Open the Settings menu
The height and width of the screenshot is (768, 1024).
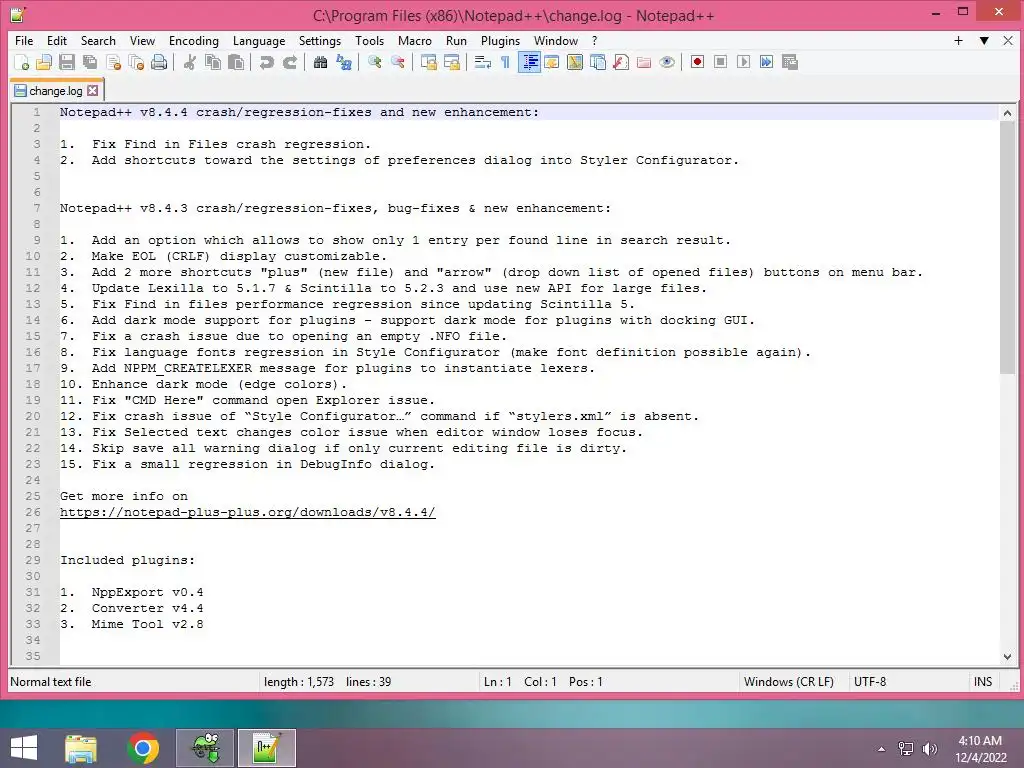320,40
